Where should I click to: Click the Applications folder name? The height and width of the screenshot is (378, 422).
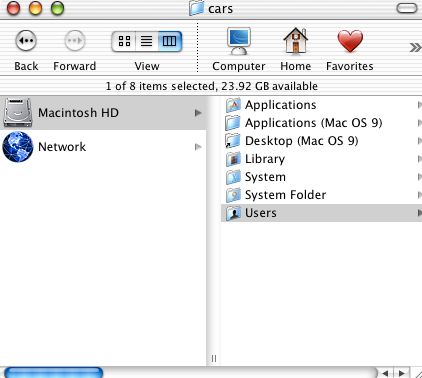click(280, 105)
